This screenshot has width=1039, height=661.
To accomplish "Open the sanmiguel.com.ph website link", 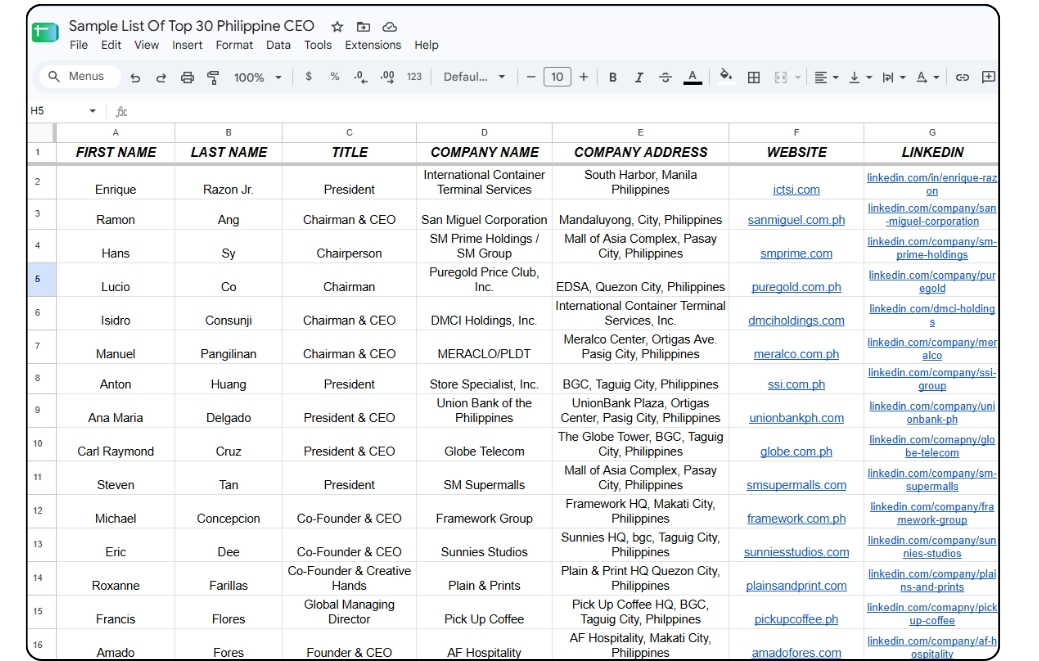I will [796, 220].
